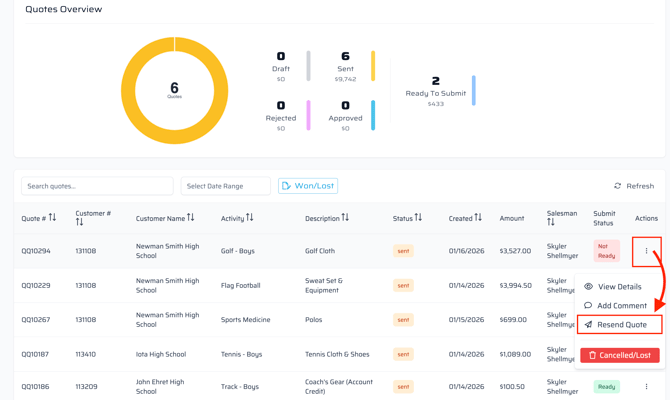Click the Won/Lost button
The height and width of the screenshot is (400, 670).
pyautogui.click(x=308, y=186)
